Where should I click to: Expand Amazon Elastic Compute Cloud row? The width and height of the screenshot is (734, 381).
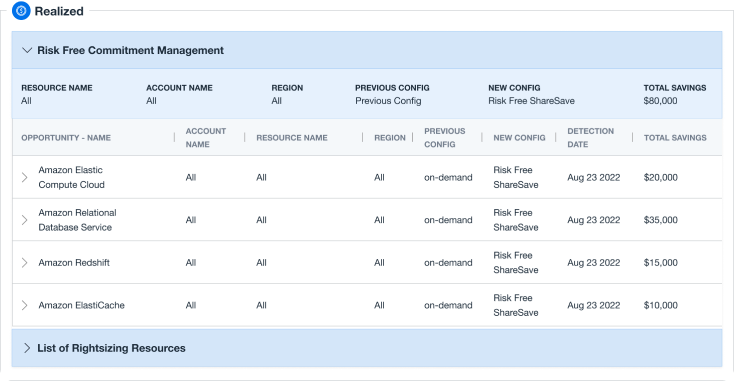click(x=24, y=177)
